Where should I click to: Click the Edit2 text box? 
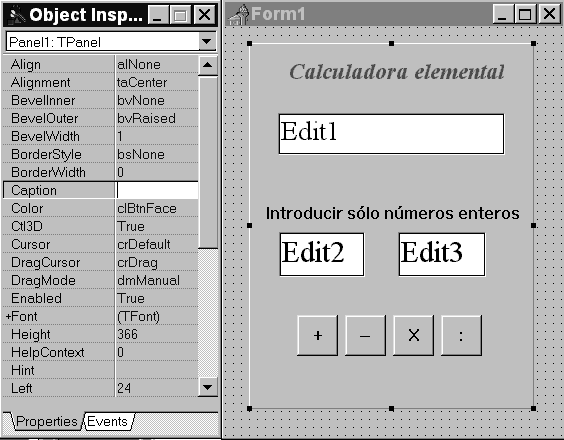tap(322, 254)
